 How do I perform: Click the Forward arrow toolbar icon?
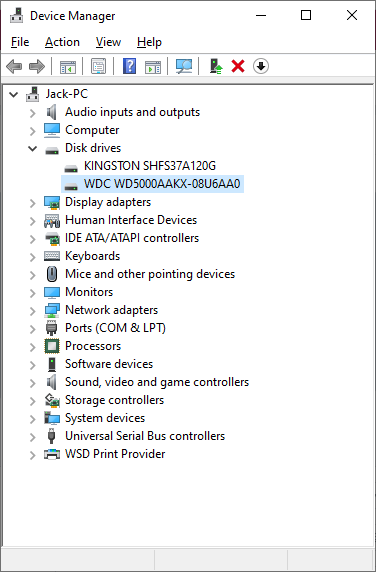point(36,66)
